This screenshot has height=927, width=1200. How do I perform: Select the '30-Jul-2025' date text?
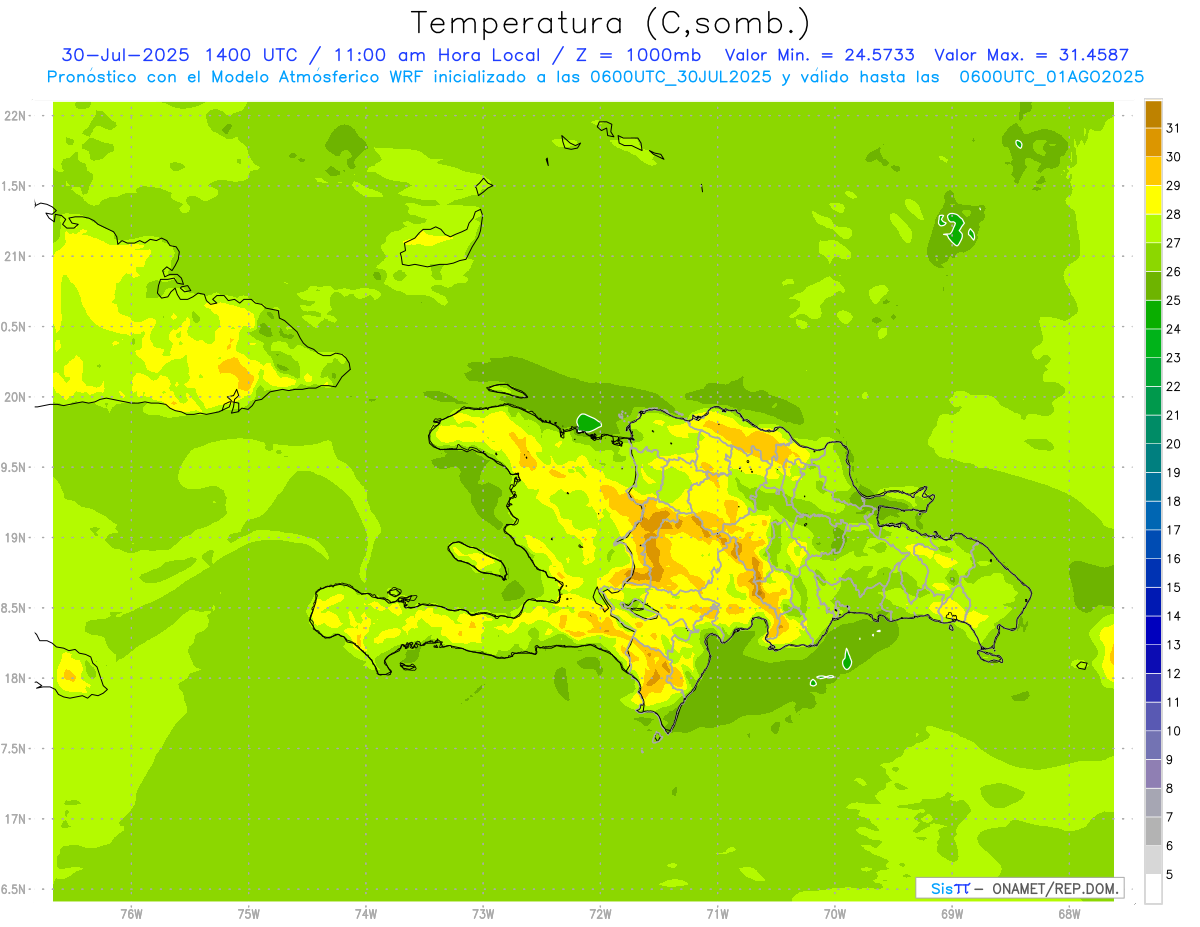(127, 55)
